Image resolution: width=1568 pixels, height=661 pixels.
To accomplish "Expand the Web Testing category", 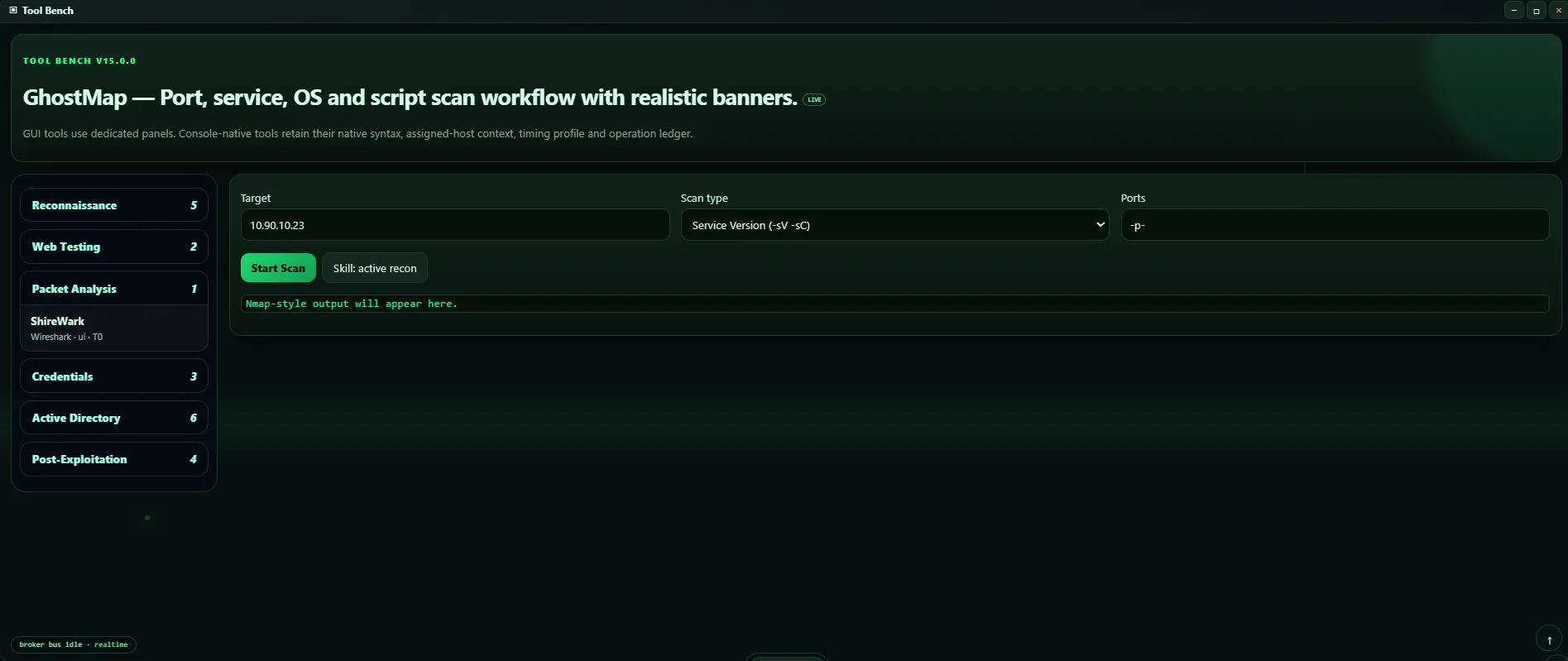I will pos(114,247).
